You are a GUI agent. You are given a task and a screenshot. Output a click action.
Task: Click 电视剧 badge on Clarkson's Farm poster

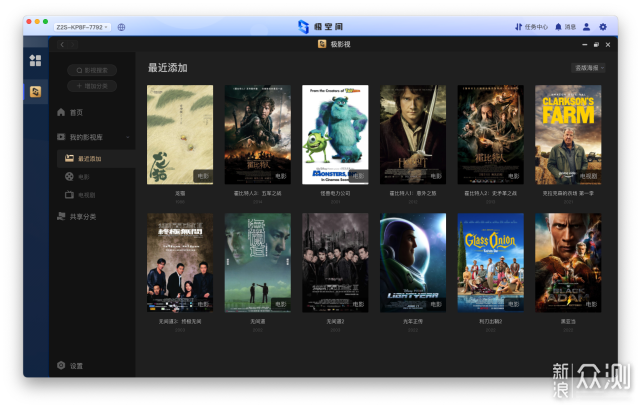(588, 176)
